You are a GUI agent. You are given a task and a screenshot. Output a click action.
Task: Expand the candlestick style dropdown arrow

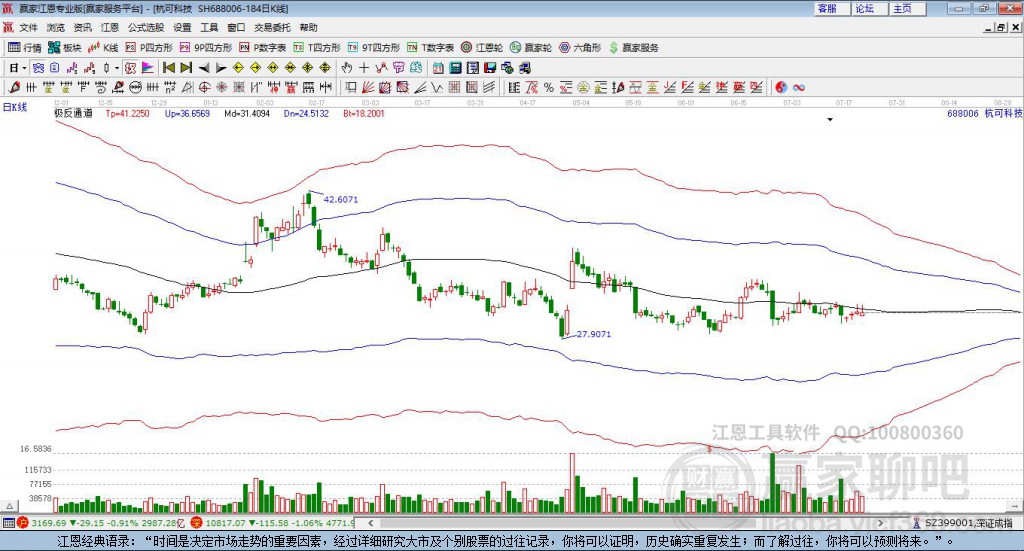point(117,68)
